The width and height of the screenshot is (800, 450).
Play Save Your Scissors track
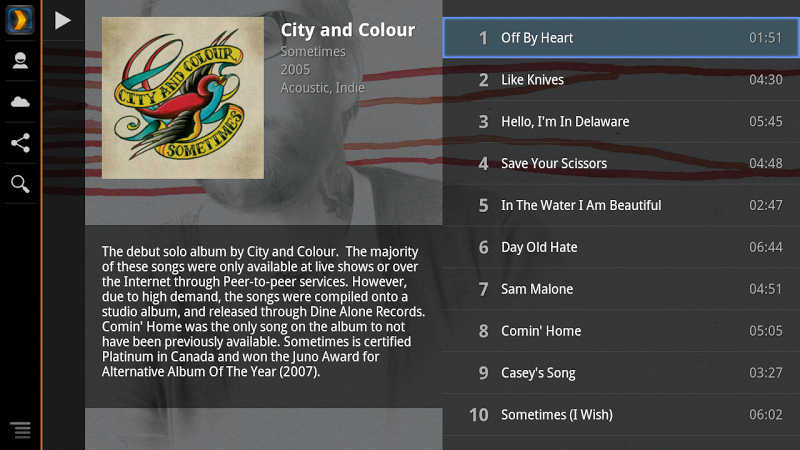pos(621,163)
